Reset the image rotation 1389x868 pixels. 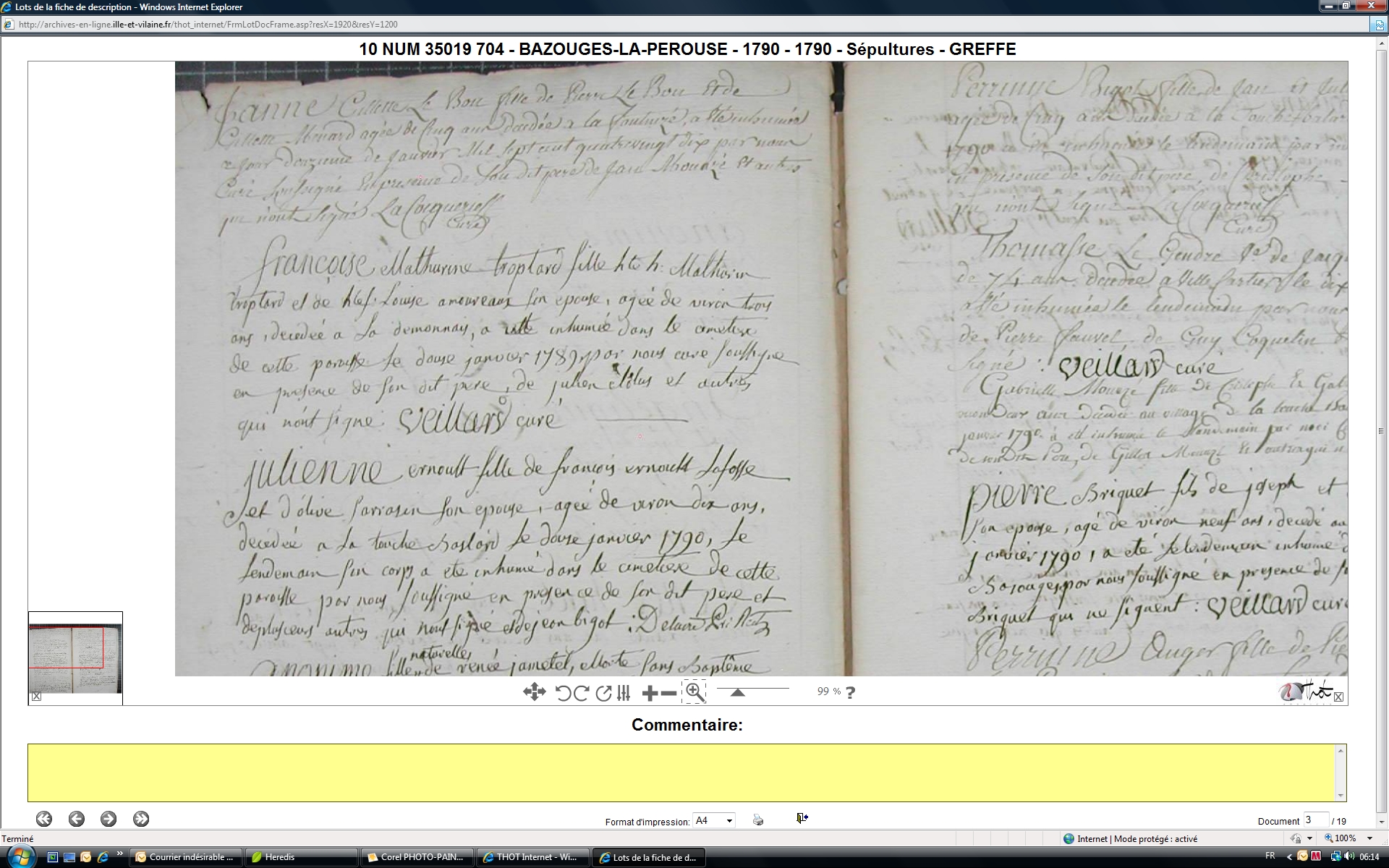pos(603,693)
